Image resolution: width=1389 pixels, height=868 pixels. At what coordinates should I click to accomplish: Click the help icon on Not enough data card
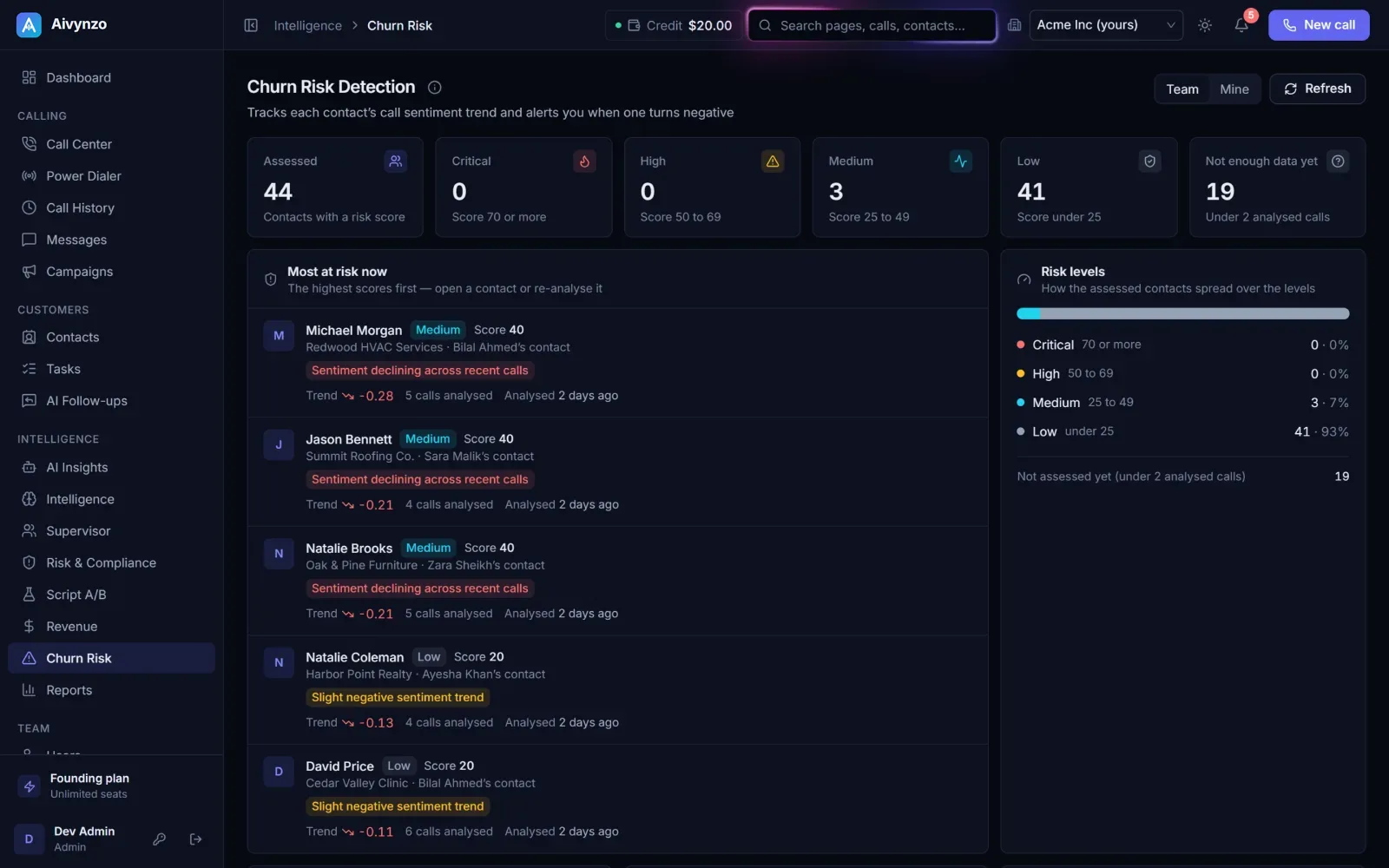point(1338,161)
